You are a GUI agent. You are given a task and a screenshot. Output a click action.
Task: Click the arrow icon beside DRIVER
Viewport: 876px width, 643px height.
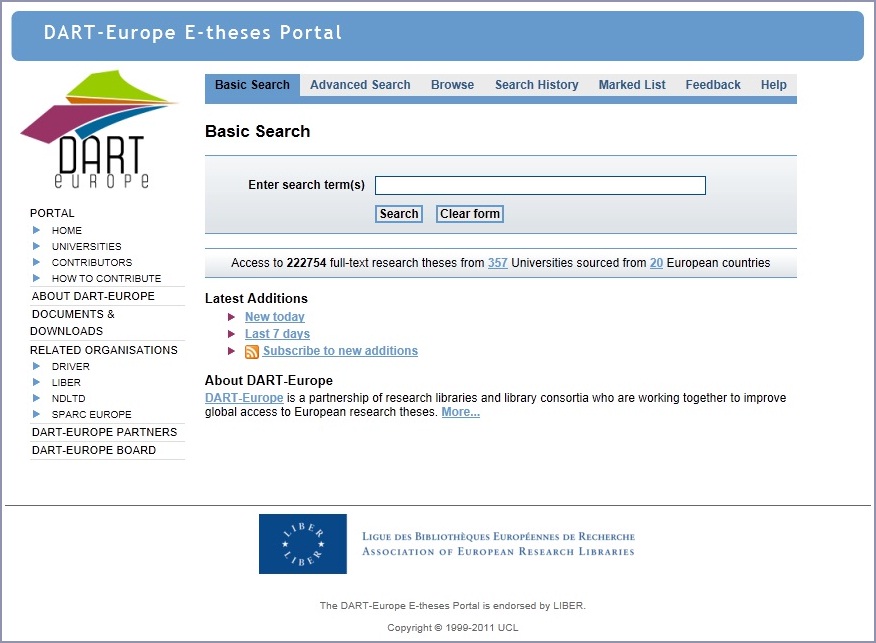(x=37, y=366)
